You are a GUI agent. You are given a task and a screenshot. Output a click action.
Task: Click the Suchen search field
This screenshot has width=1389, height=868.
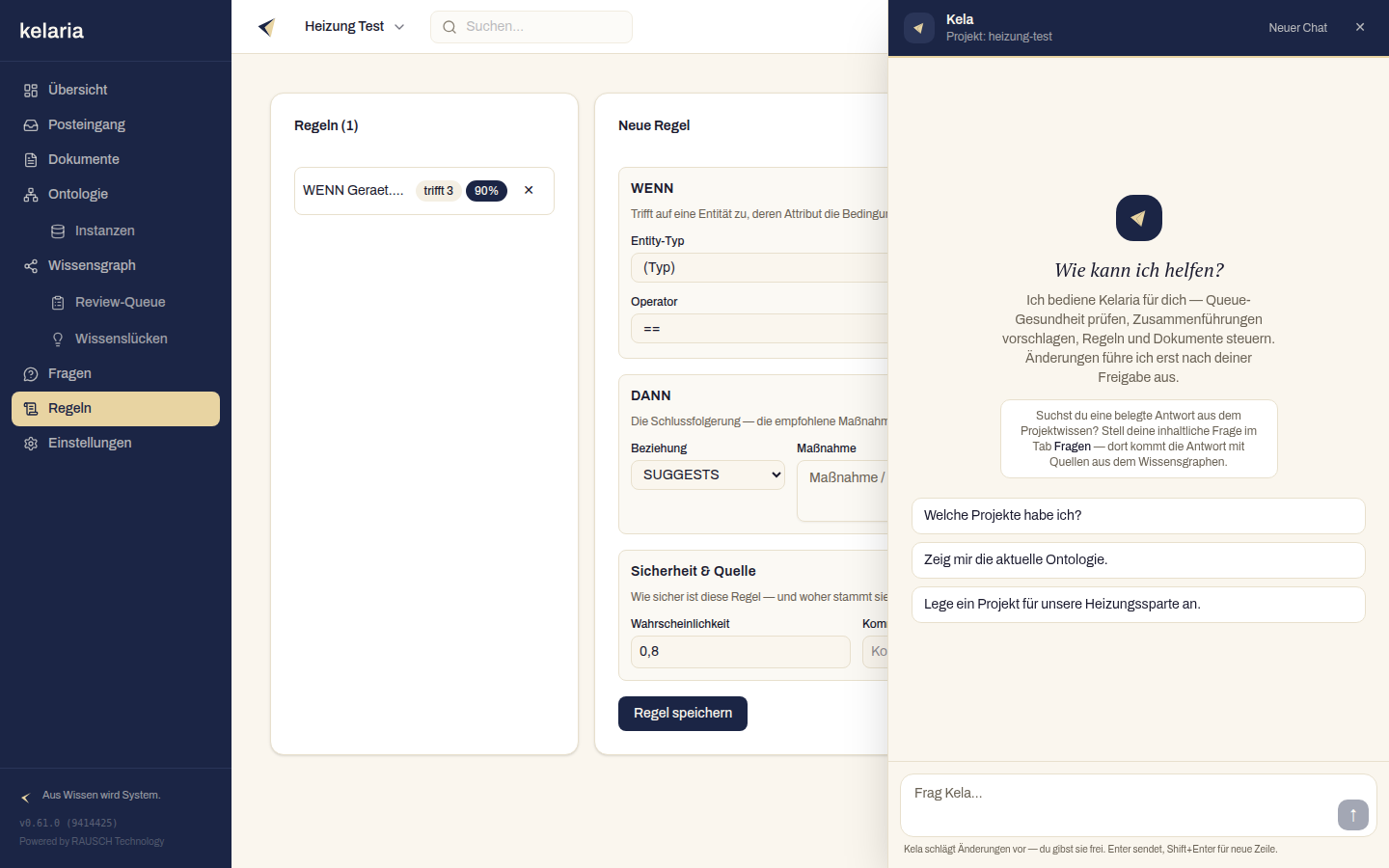point(531,27)
